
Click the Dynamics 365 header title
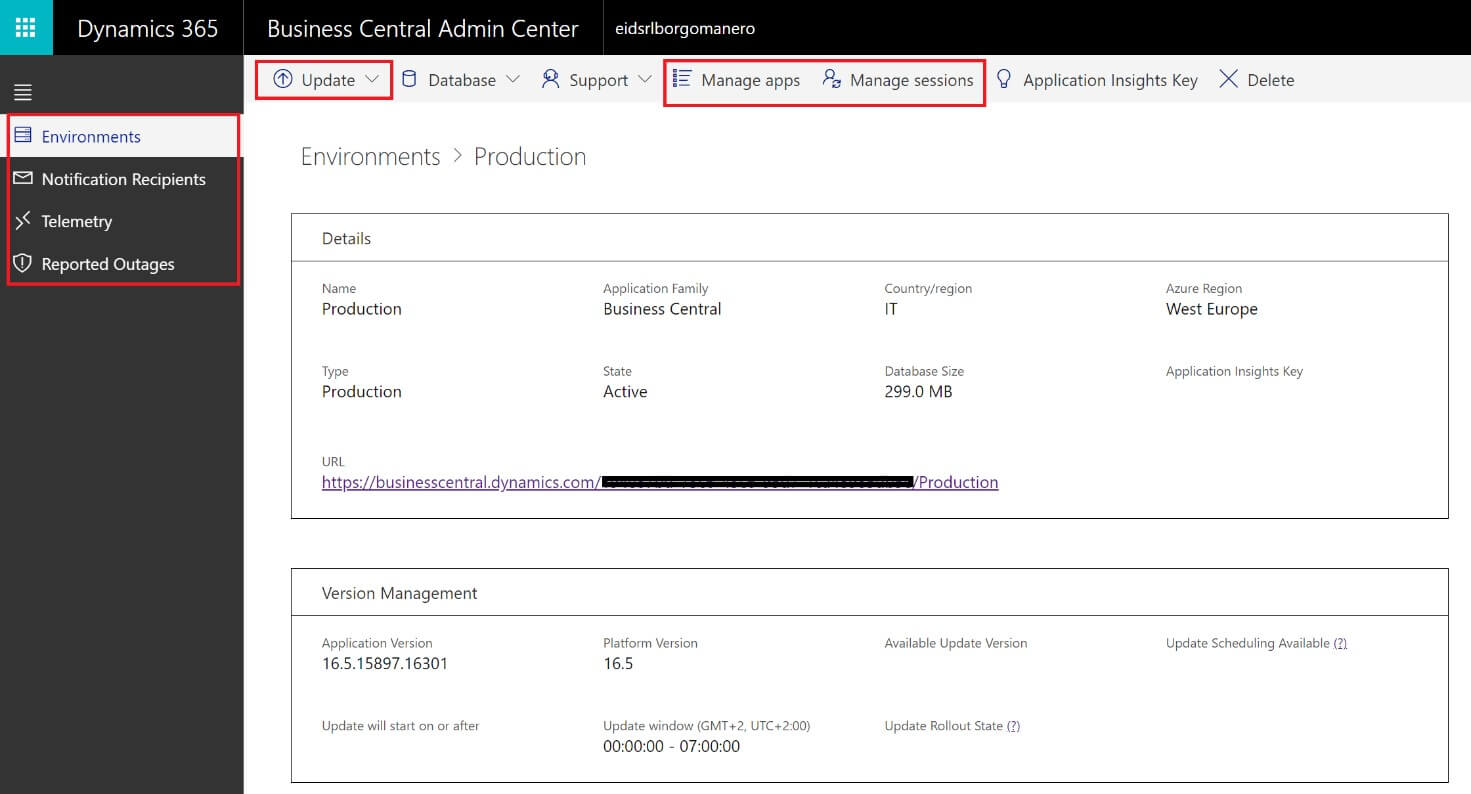tap(148, 28)
